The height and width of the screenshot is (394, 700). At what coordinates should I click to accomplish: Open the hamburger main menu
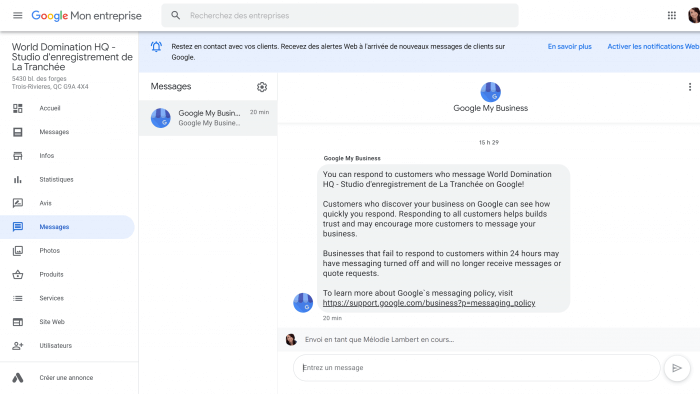coord(17,16)
